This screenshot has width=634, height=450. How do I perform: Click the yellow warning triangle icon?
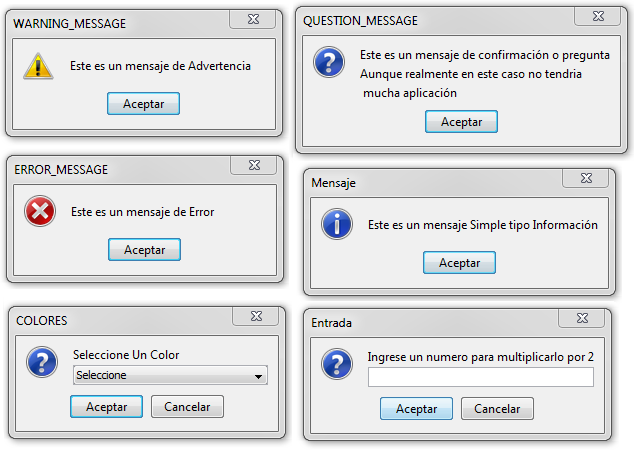pos(39,66)
